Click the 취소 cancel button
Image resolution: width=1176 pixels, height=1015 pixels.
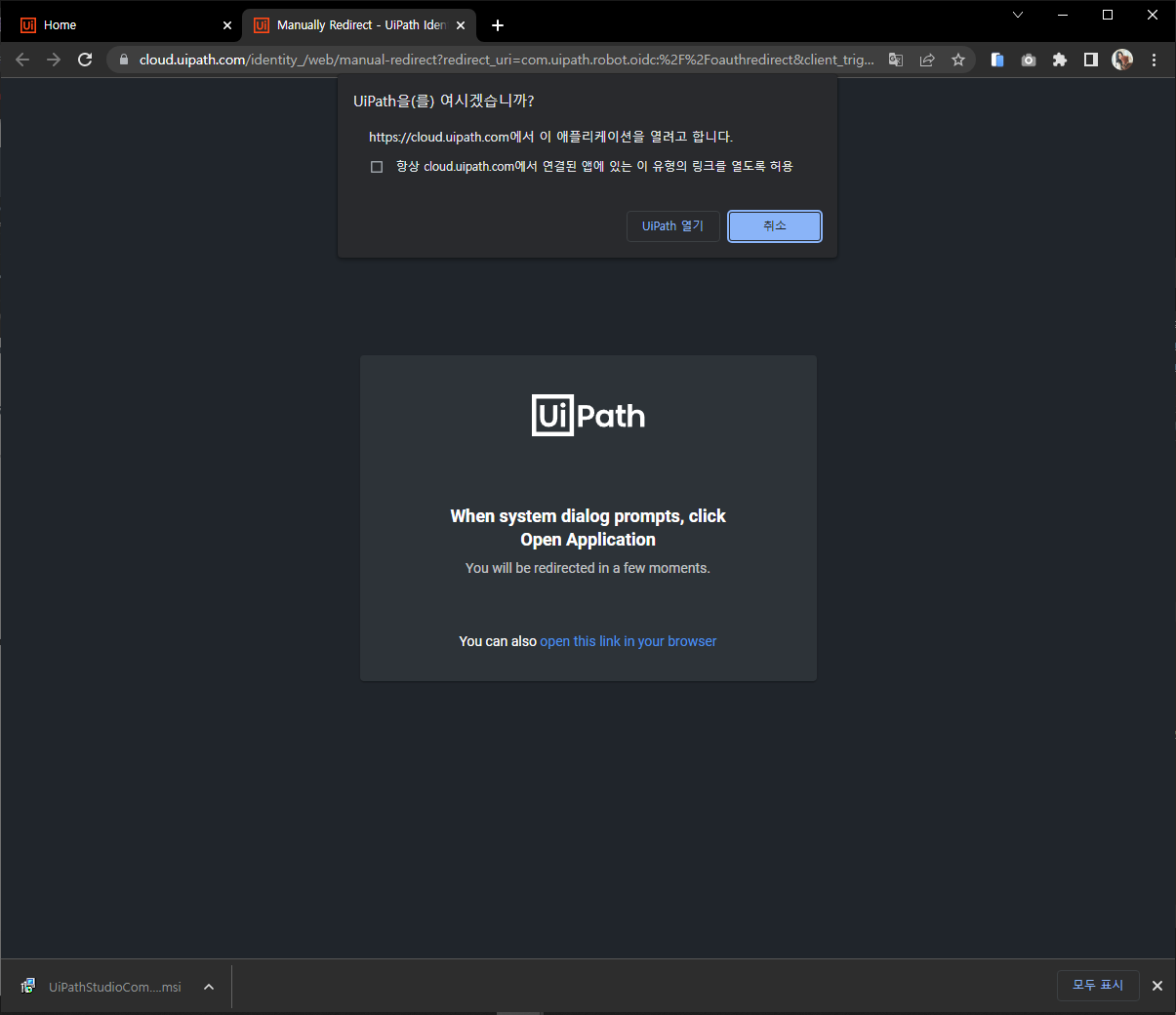(775, 226)
